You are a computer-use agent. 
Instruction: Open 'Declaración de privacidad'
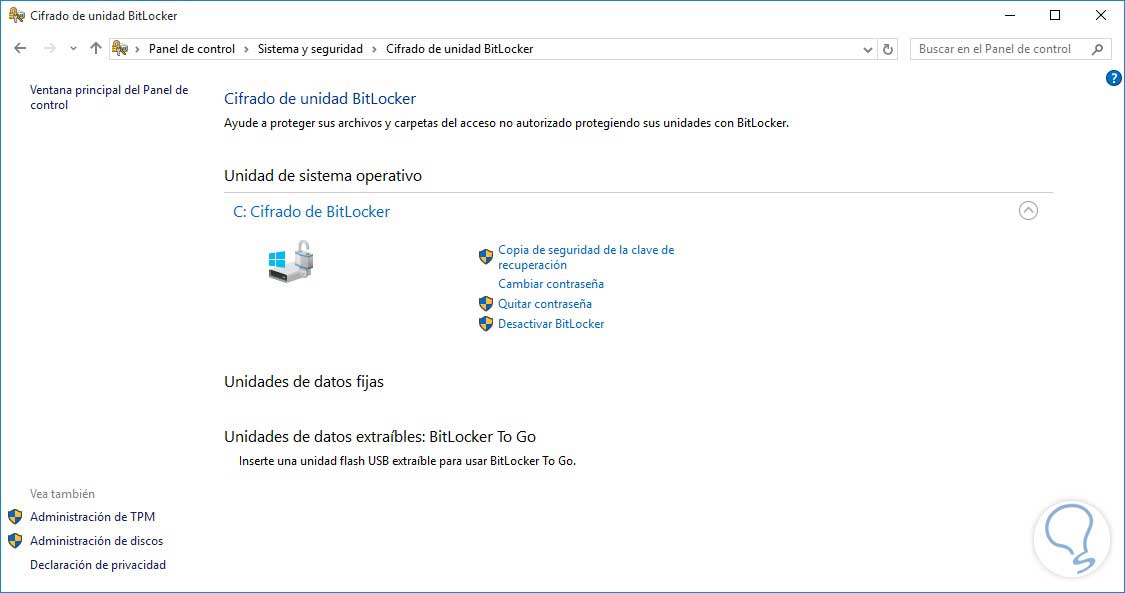tap(98, 565)
